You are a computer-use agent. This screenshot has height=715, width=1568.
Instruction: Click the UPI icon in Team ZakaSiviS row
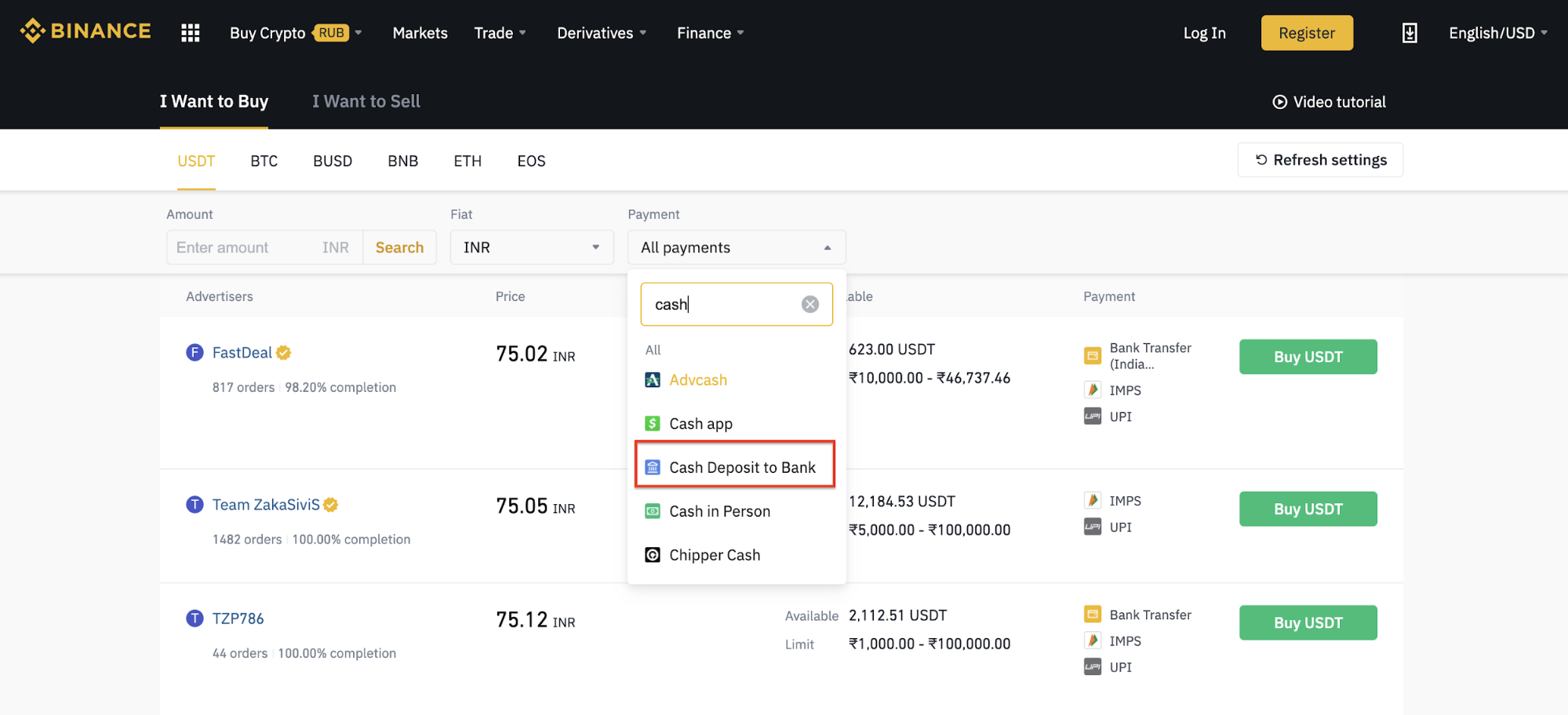point(1093,527)
